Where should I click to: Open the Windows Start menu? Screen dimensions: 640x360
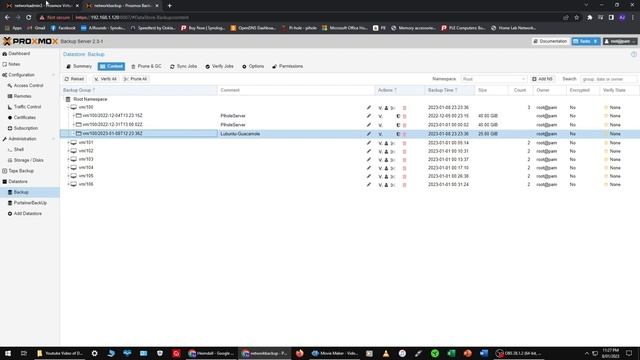(8, 353)
